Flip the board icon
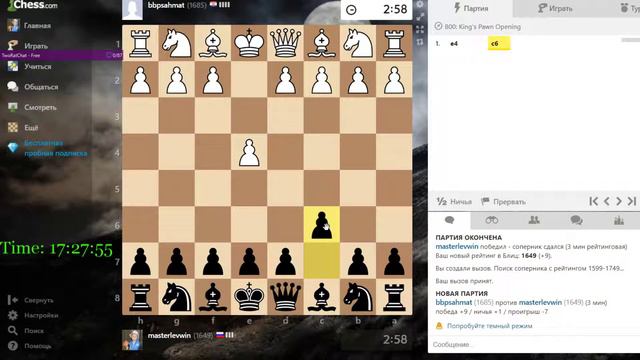This screenshot has height=360, width=640. click(x=420, y=42)
